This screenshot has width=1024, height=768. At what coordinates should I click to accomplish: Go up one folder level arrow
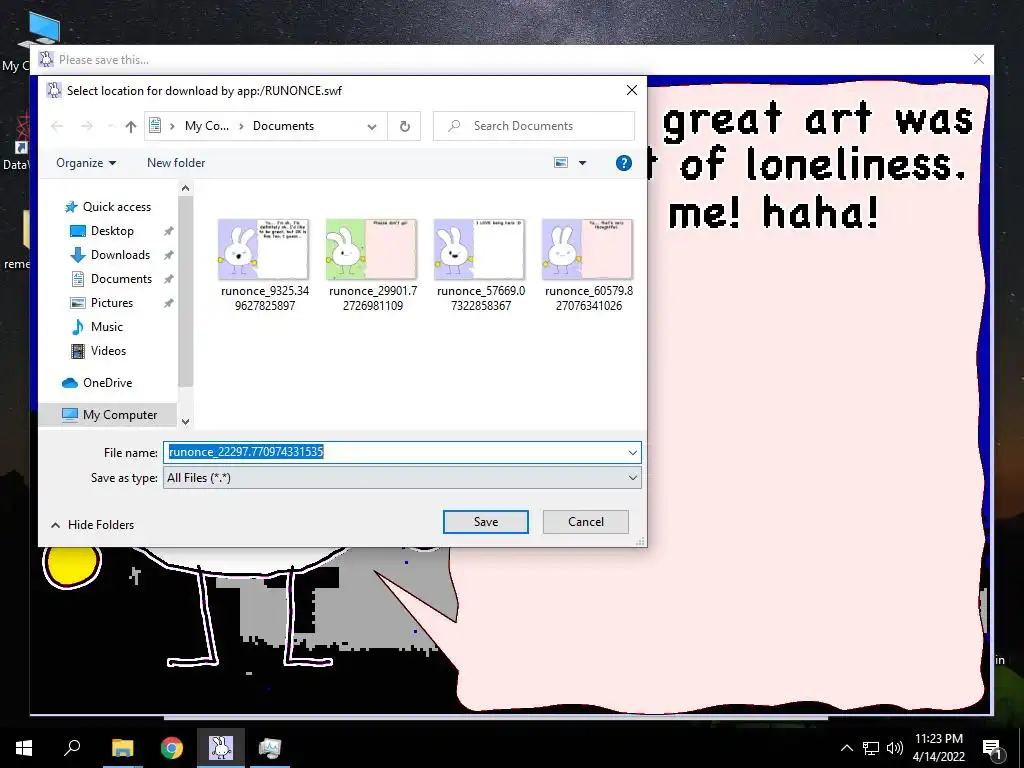[x=131, y=126]
